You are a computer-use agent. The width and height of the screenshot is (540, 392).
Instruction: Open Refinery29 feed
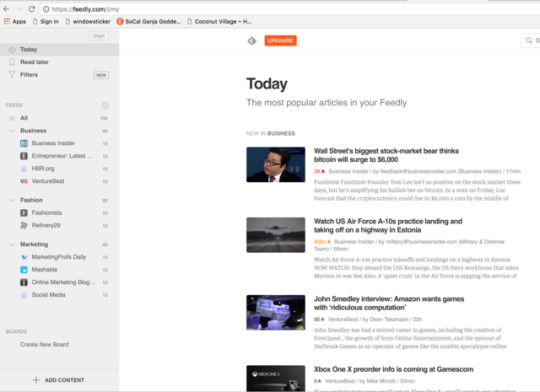tap(46, 225)
